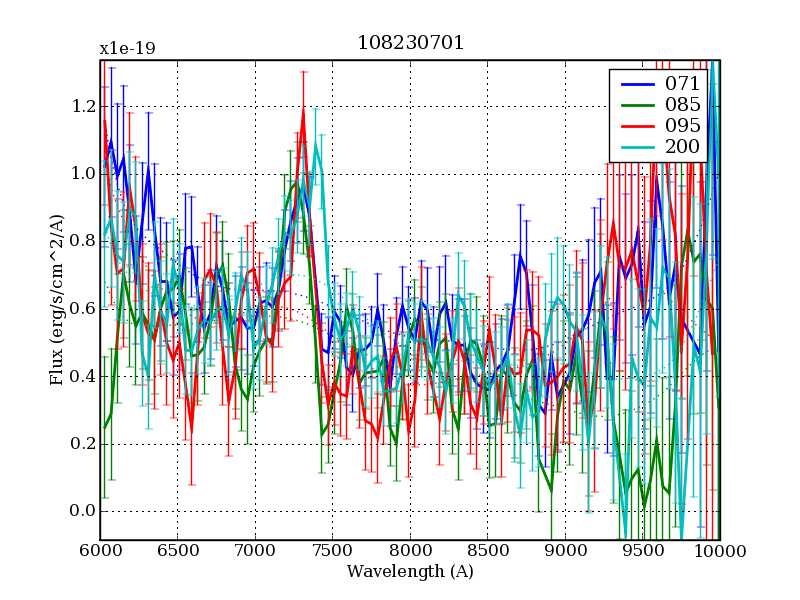Select the 085 legend label
The width and height of the screenshot is (800, 600).
point(683,104)
